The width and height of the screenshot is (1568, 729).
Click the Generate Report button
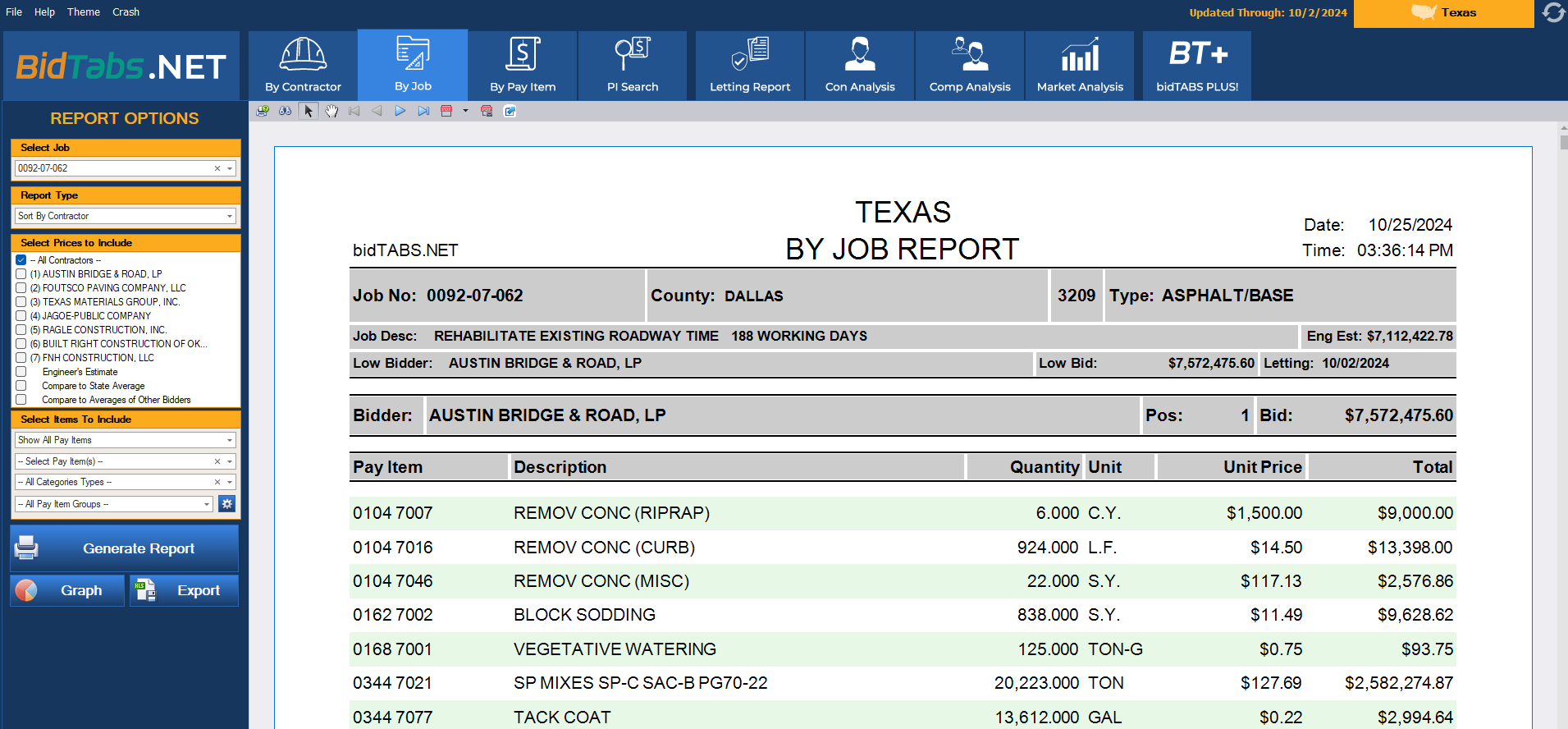click(x=125, y=548)
